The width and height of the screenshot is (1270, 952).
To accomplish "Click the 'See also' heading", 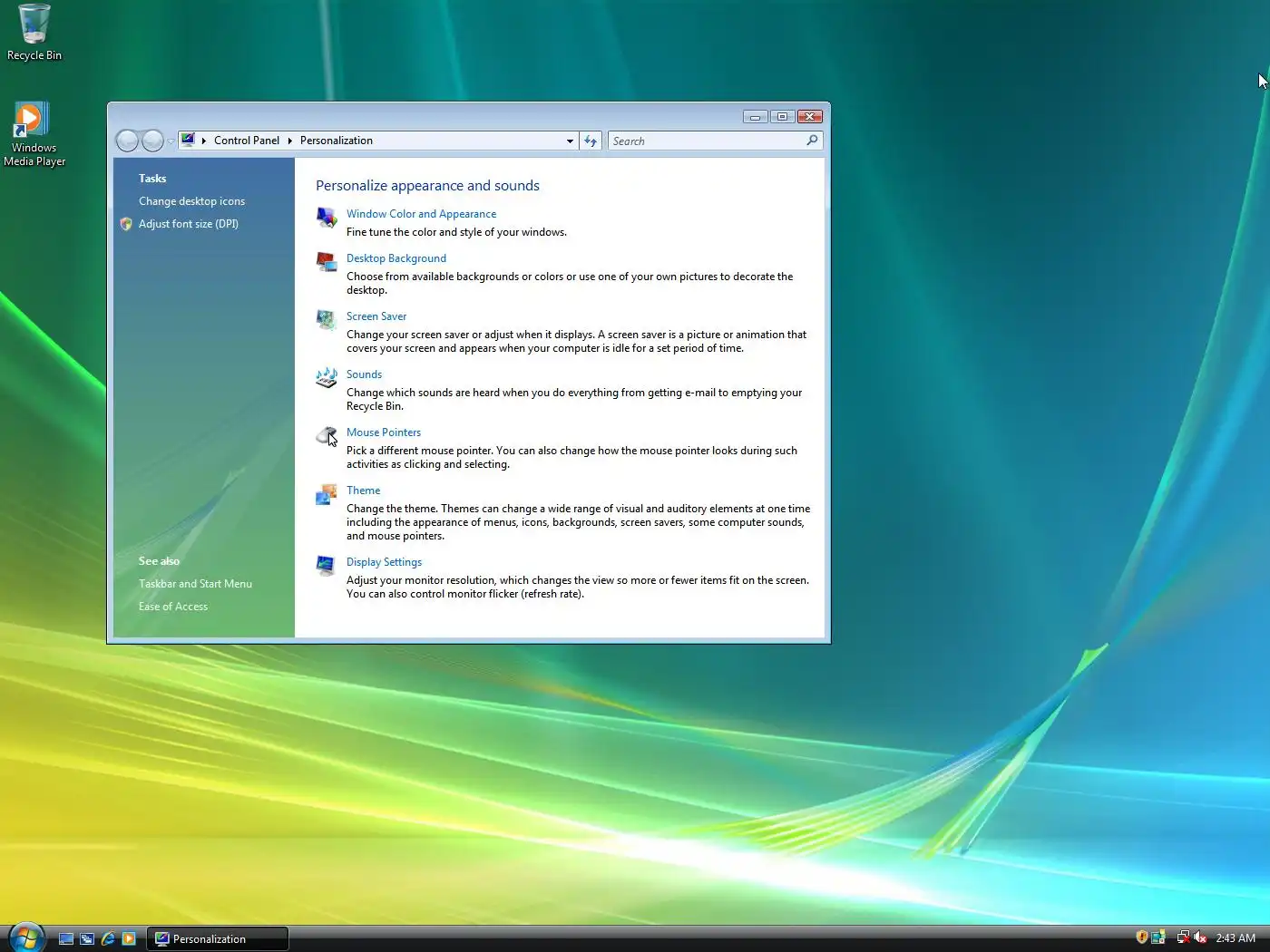I will pos(159,561).
